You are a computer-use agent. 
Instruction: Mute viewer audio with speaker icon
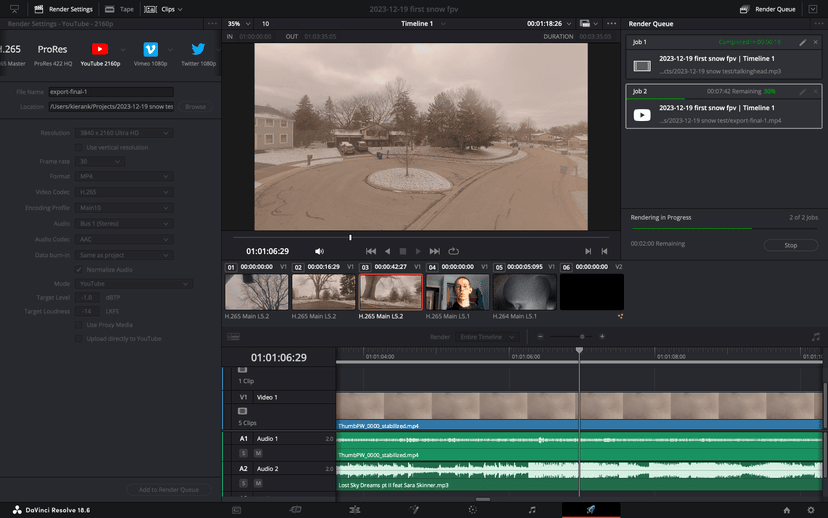point(320,251)
